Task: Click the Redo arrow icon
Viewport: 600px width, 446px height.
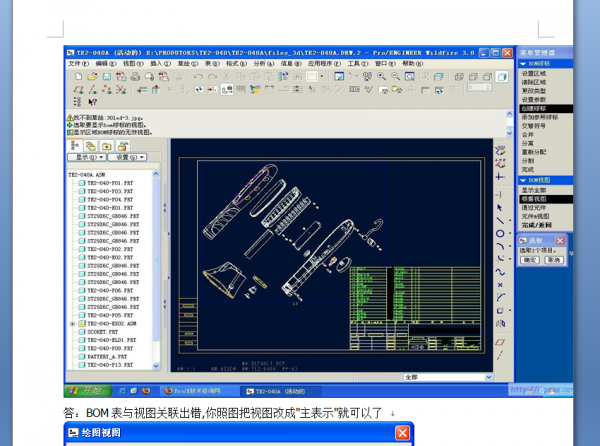Action: 212,77
